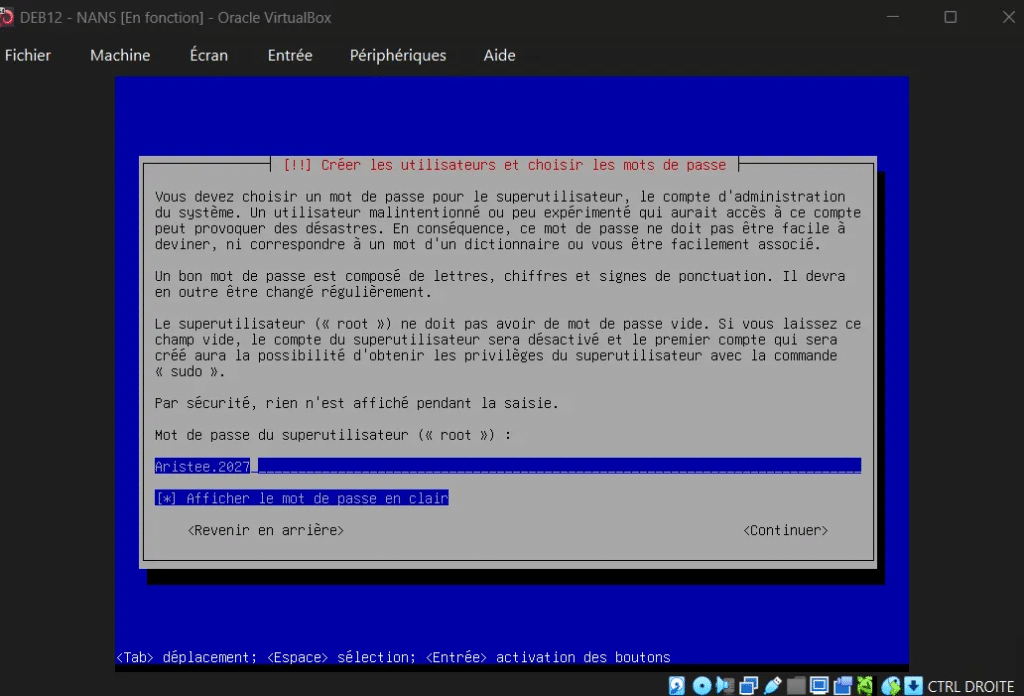The height and width of the screenshot is (696, 1024).
Task: Open the network adapters indicator
Action: (x=749, y=686)
